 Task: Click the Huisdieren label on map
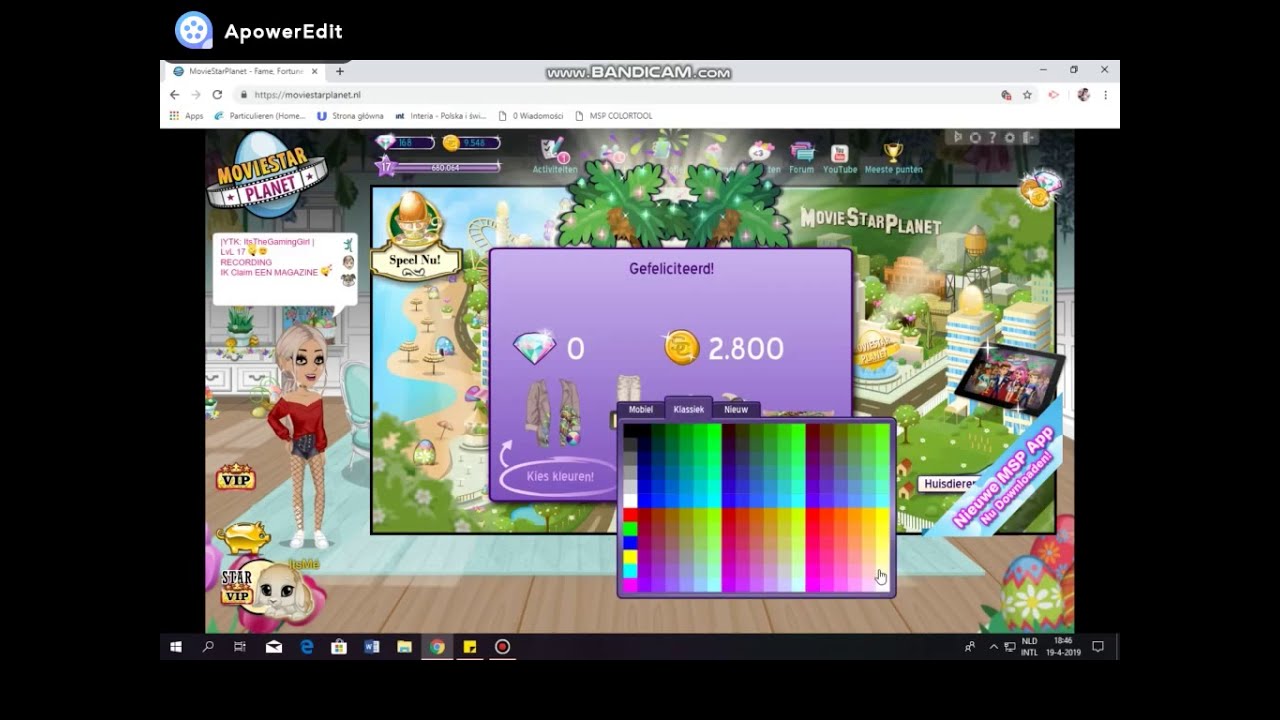947,484
